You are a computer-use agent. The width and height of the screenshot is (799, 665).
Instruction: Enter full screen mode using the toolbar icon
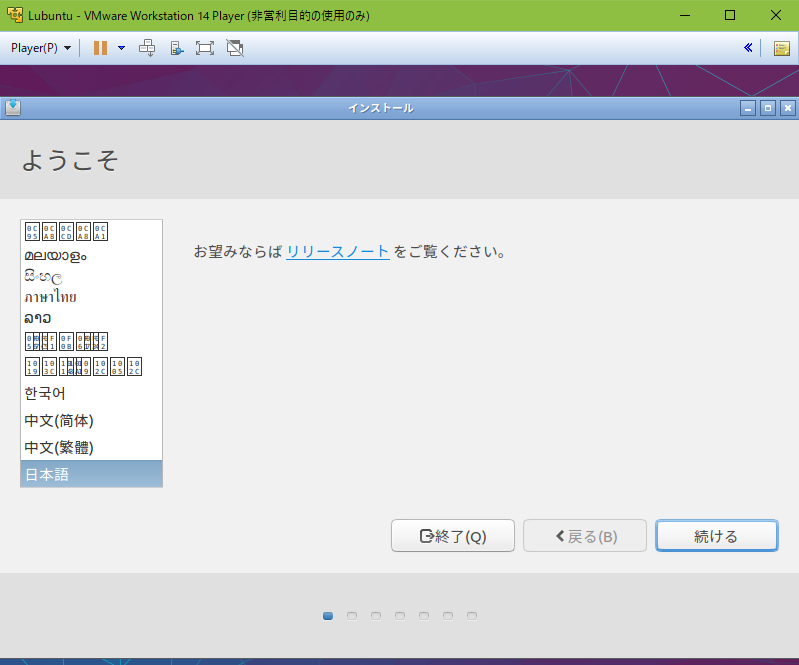click(x=205, y=48)
